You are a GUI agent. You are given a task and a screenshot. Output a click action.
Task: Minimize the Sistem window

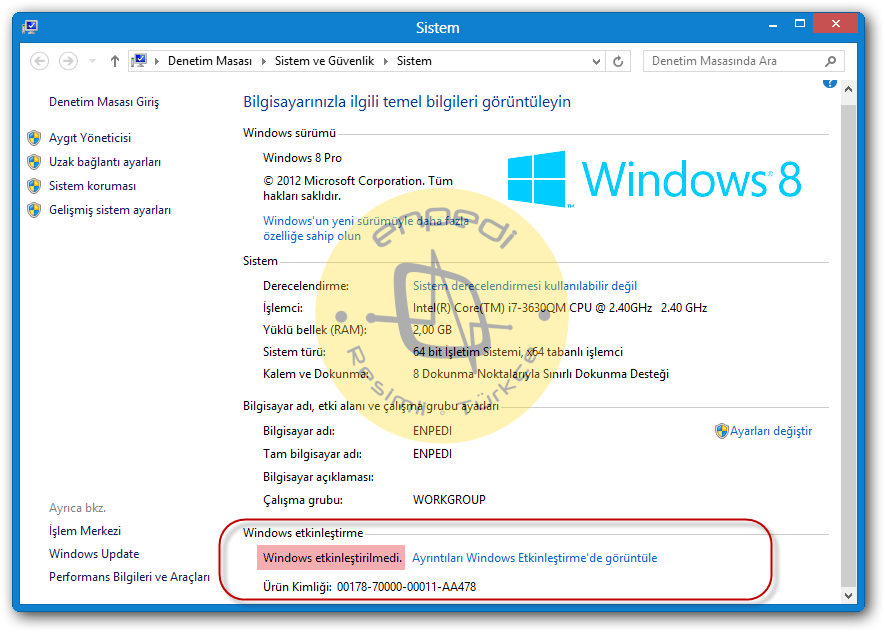pos(773,25)
